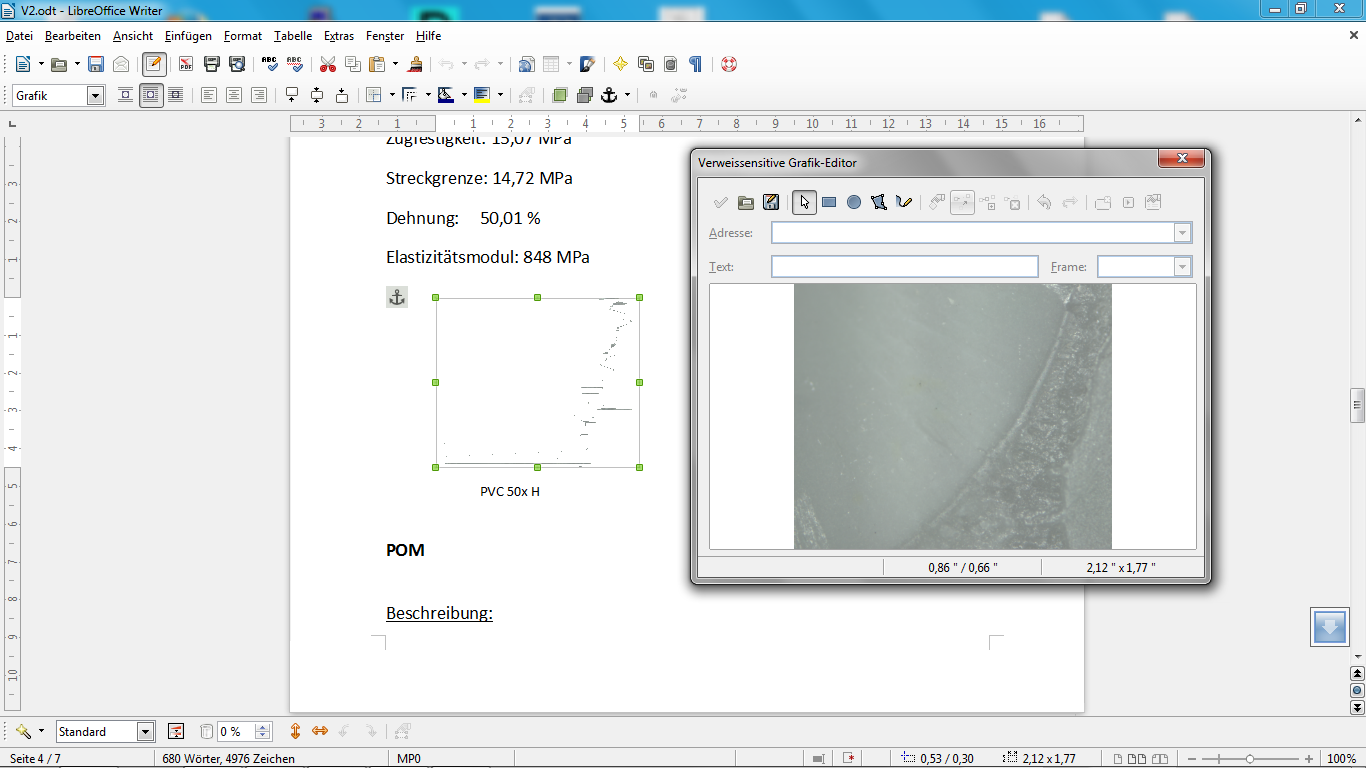Enable wrap through for the image
The image size is (1366, 768).
click(176, 96)
